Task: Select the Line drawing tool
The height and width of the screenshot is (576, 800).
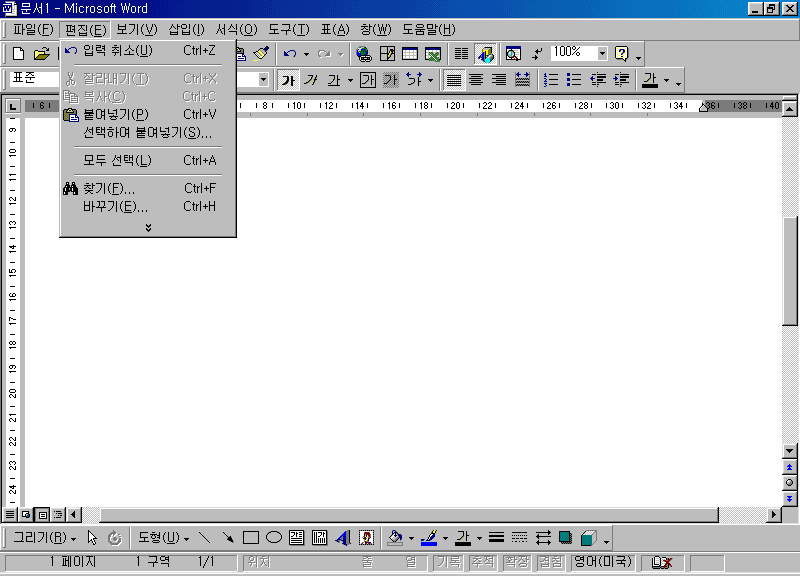Action: (205, 538)
